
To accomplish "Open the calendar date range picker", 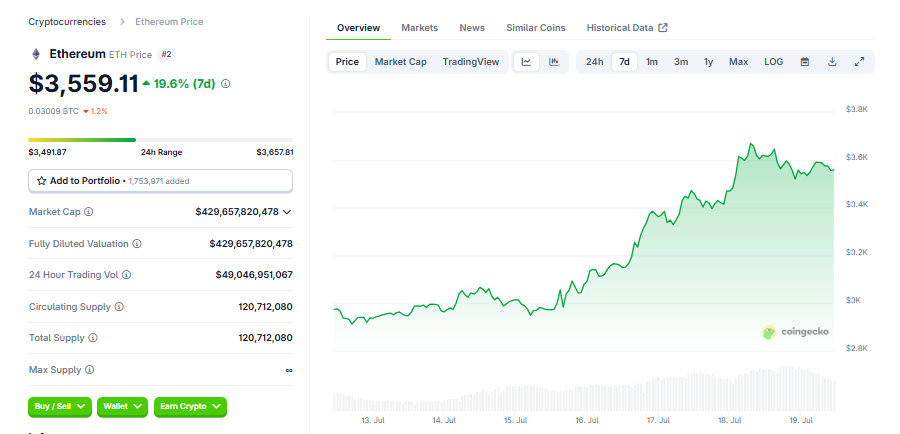I will (805, 62).
